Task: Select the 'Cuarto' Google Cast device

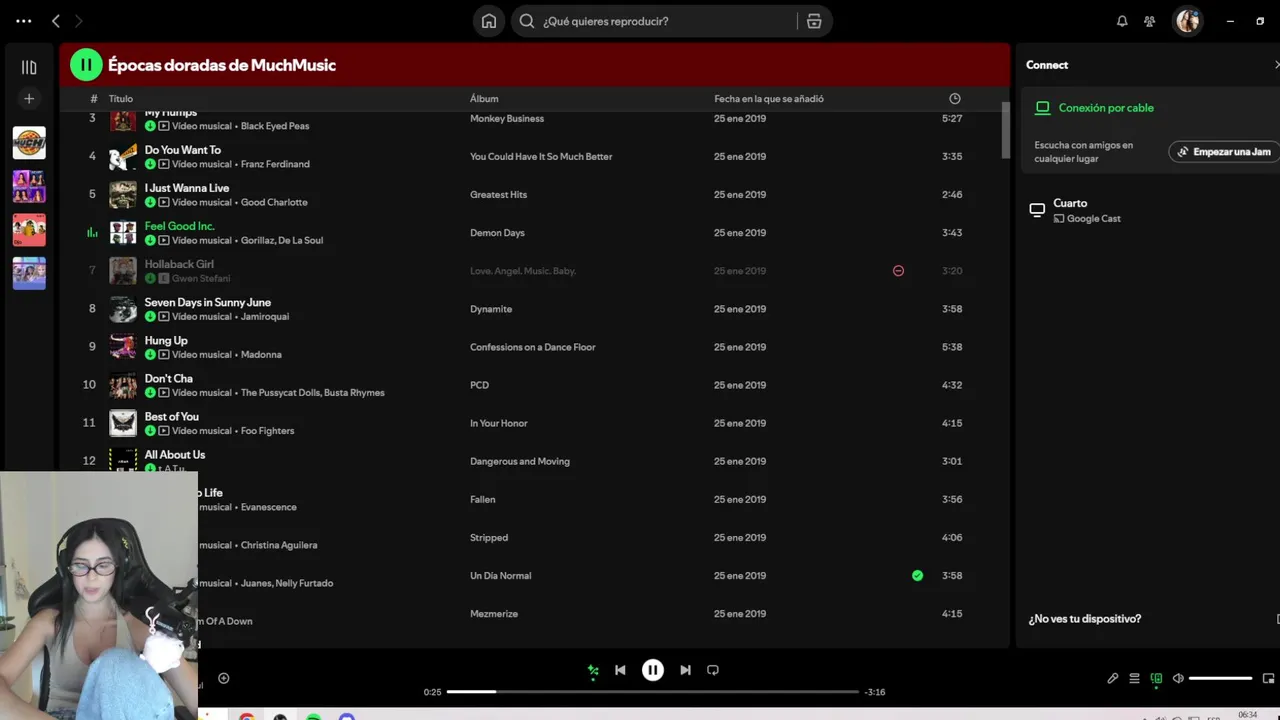Action: (x=1075, y=210)
